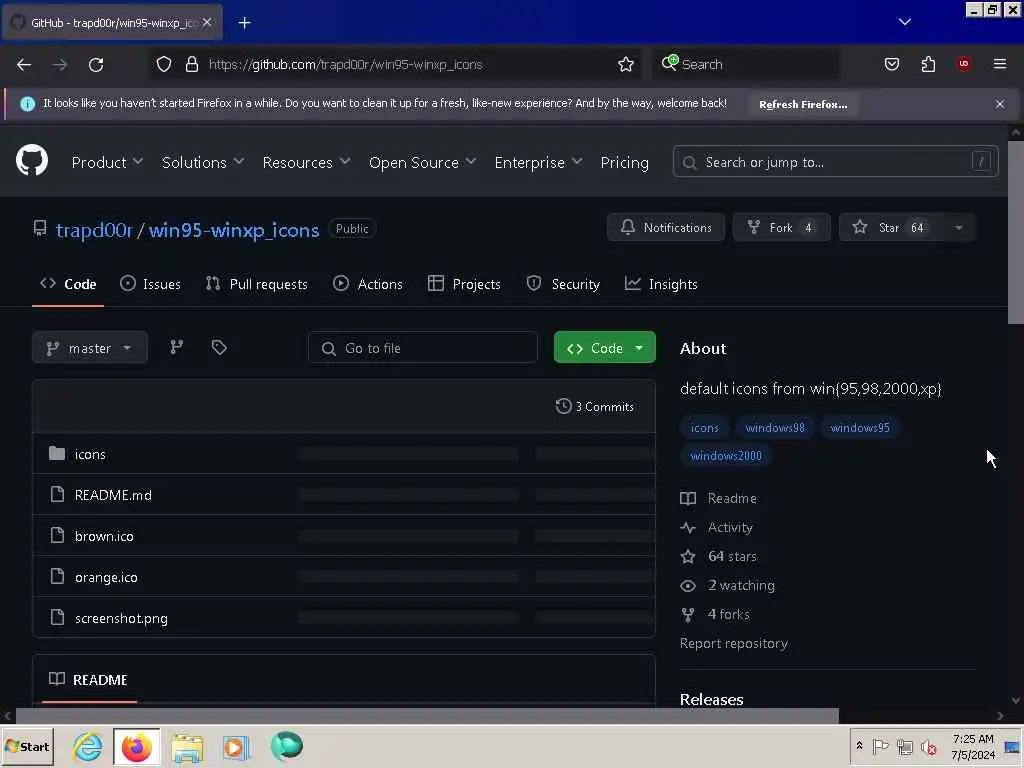Viewport: 1024px width, 768px height.
Task: Click Report repository link
Action: [x=733, y=643]
